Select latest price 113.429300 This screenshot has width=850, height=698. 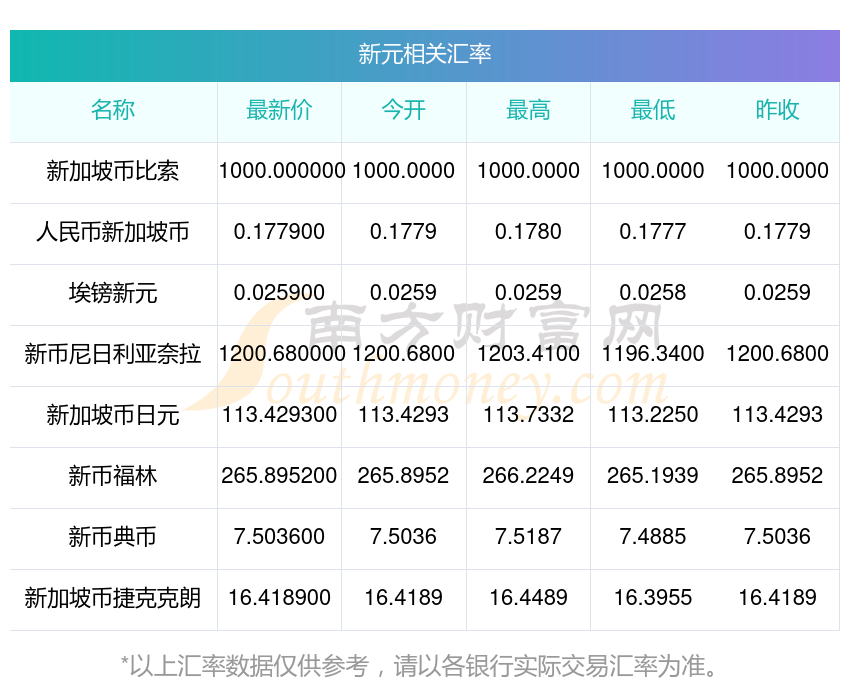click(x=279, y=415)
